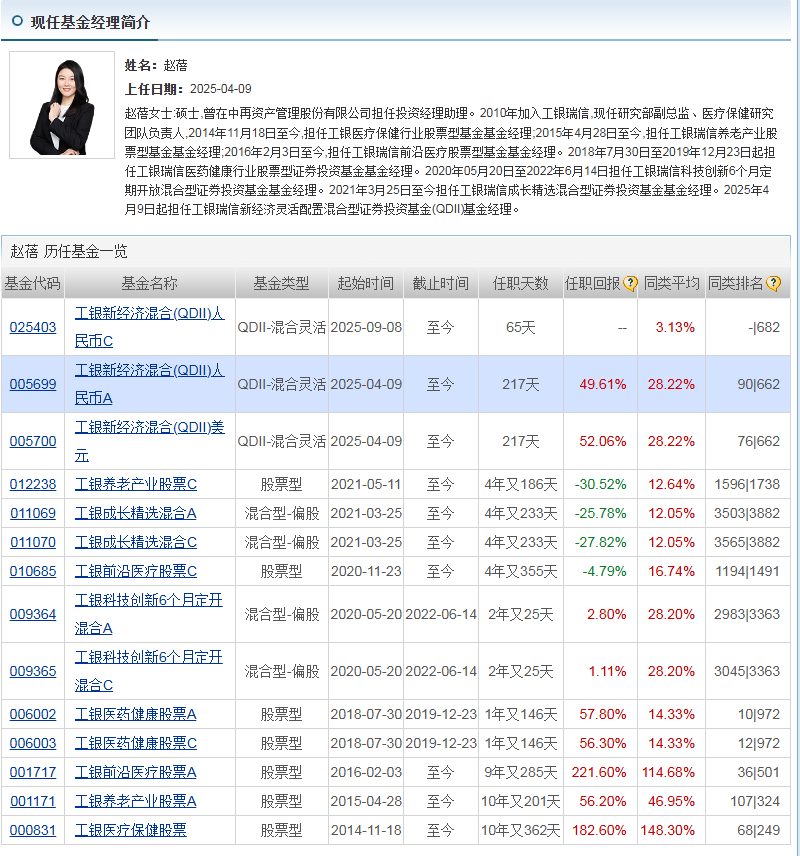Open fund code 012238 link
800x856 pixels.
coord(33,484)
